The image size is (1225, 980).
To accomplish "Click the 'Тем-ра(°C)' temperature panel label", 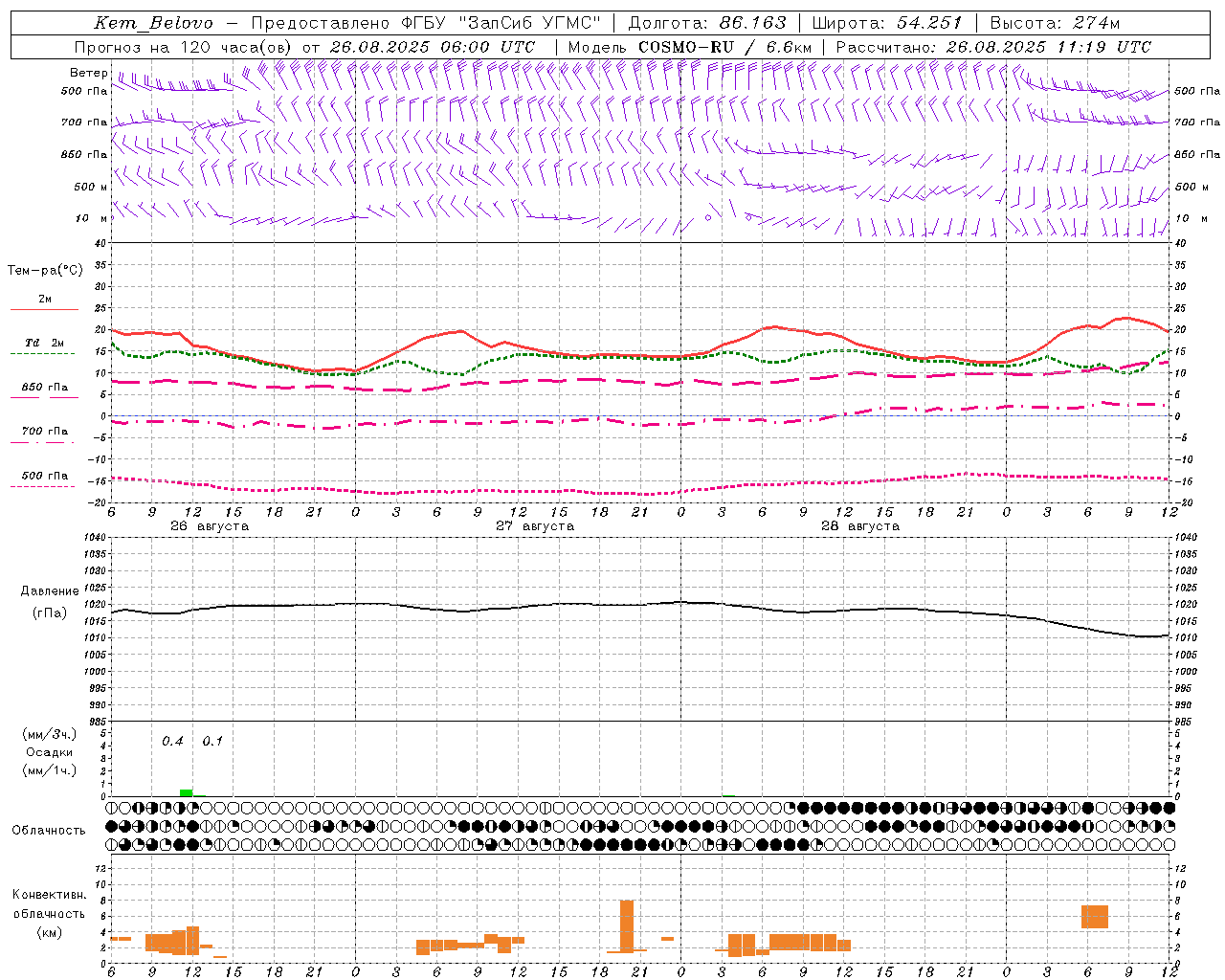I will click(45, 271).
